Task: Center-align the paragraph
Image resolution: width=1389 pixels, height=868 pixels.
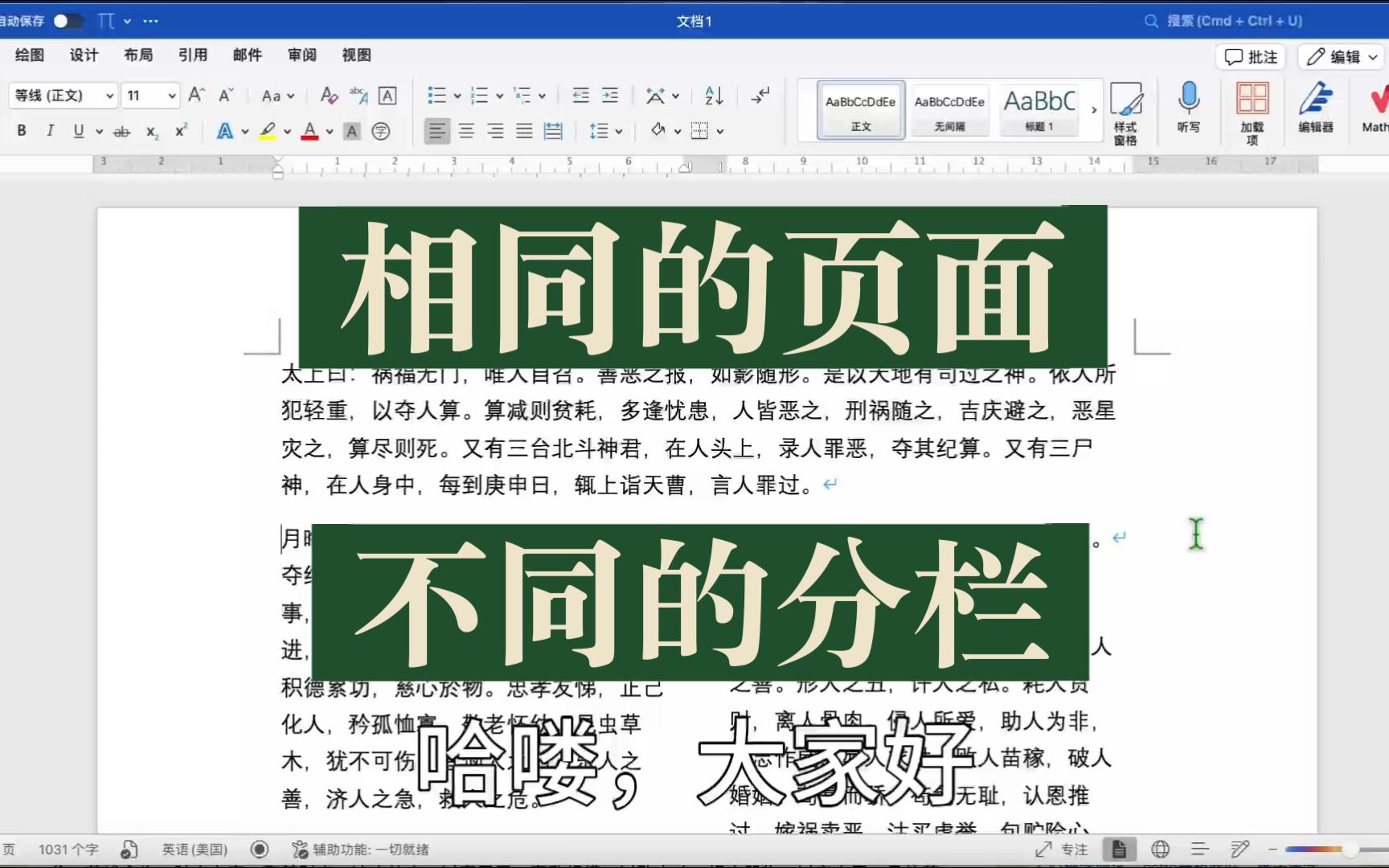Action: [466, 130]
